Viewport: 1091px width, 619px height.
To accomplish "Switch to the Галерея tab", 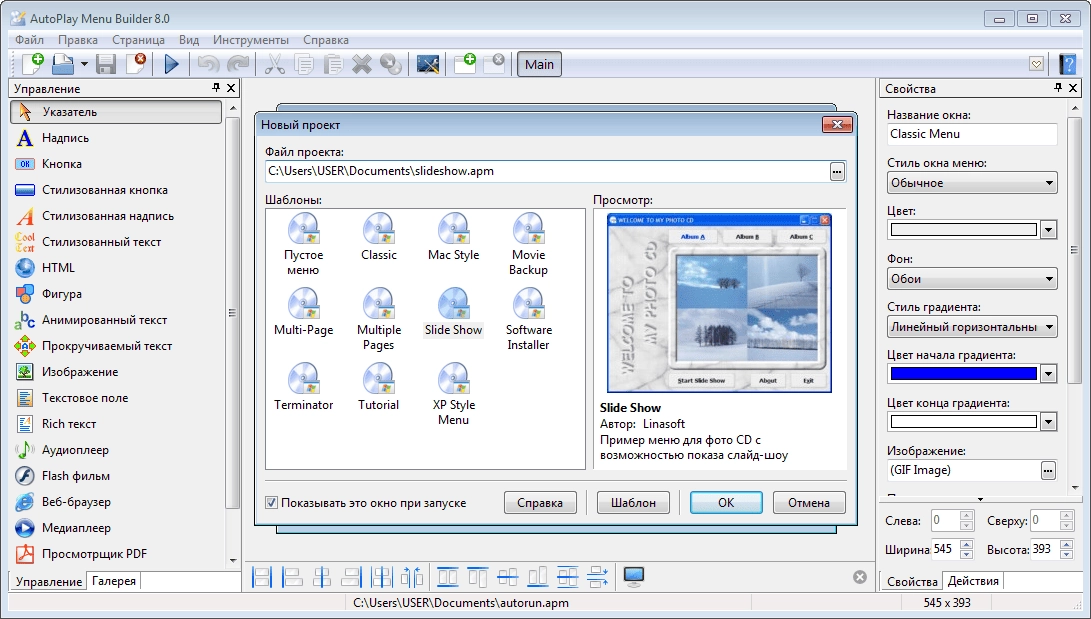I will coord(113,581).
